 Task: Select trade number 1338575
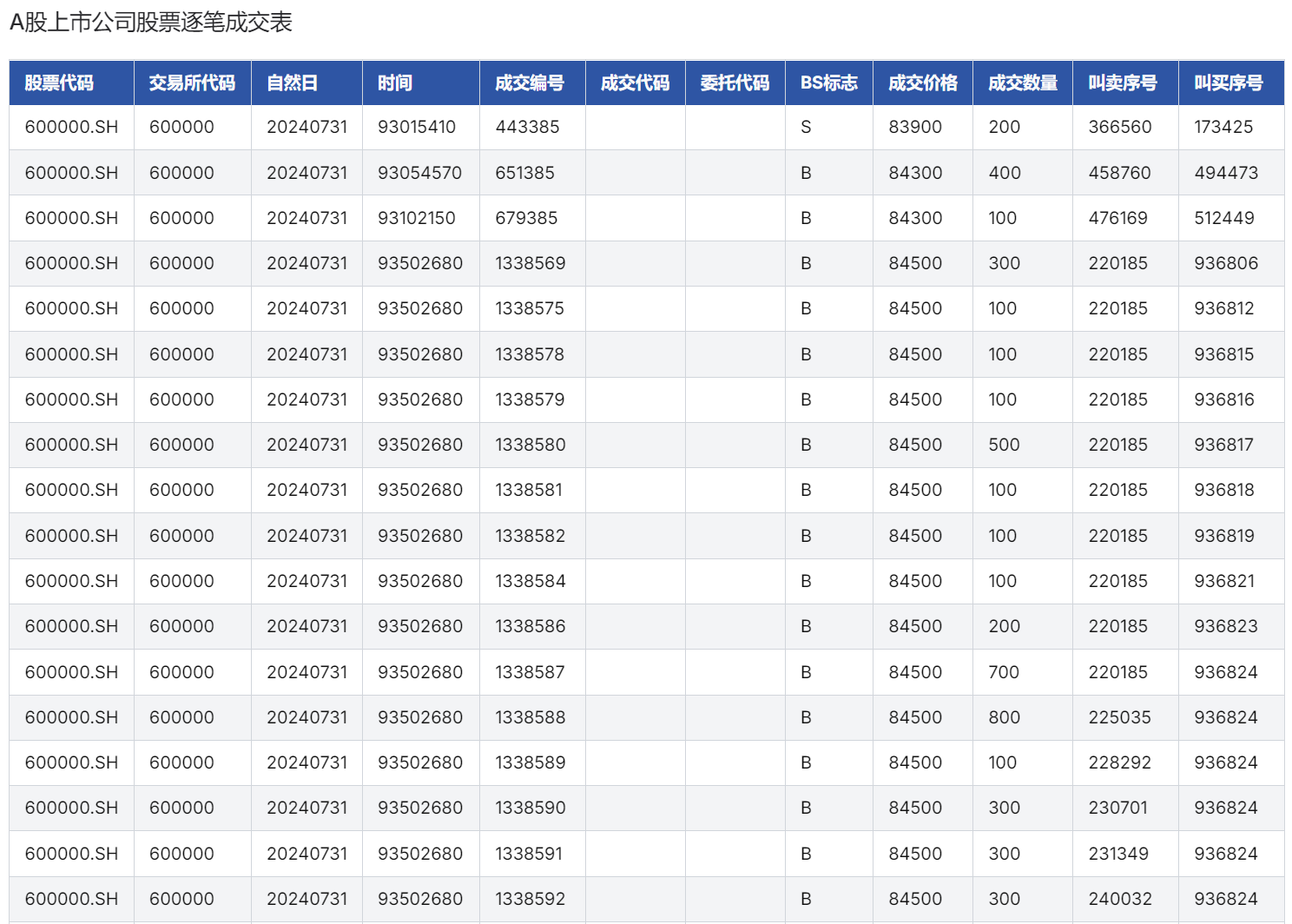530,308
